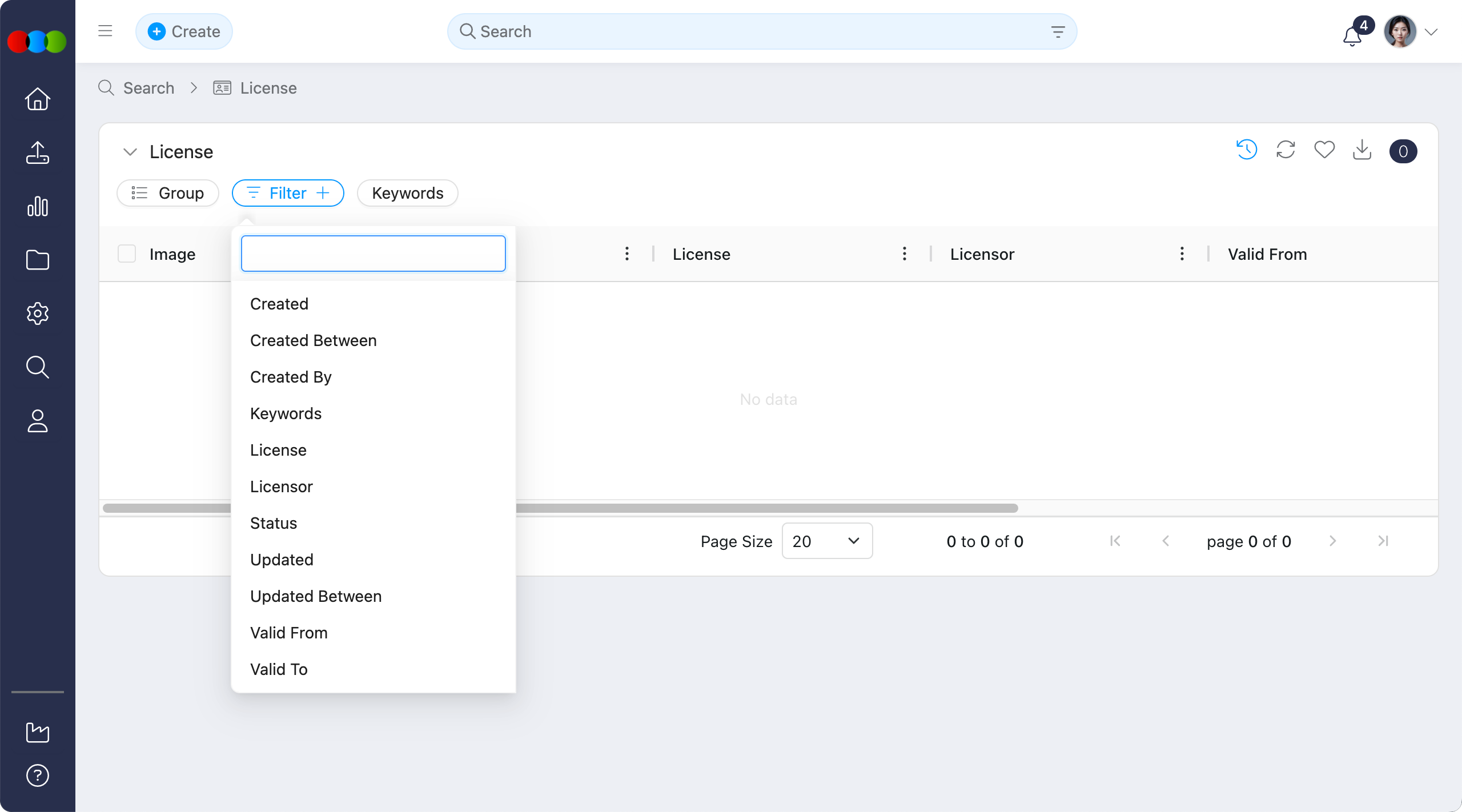Screen dimensions: 1462x812
Task: Click the help question mark icon
Action: (x=38, y=775)
